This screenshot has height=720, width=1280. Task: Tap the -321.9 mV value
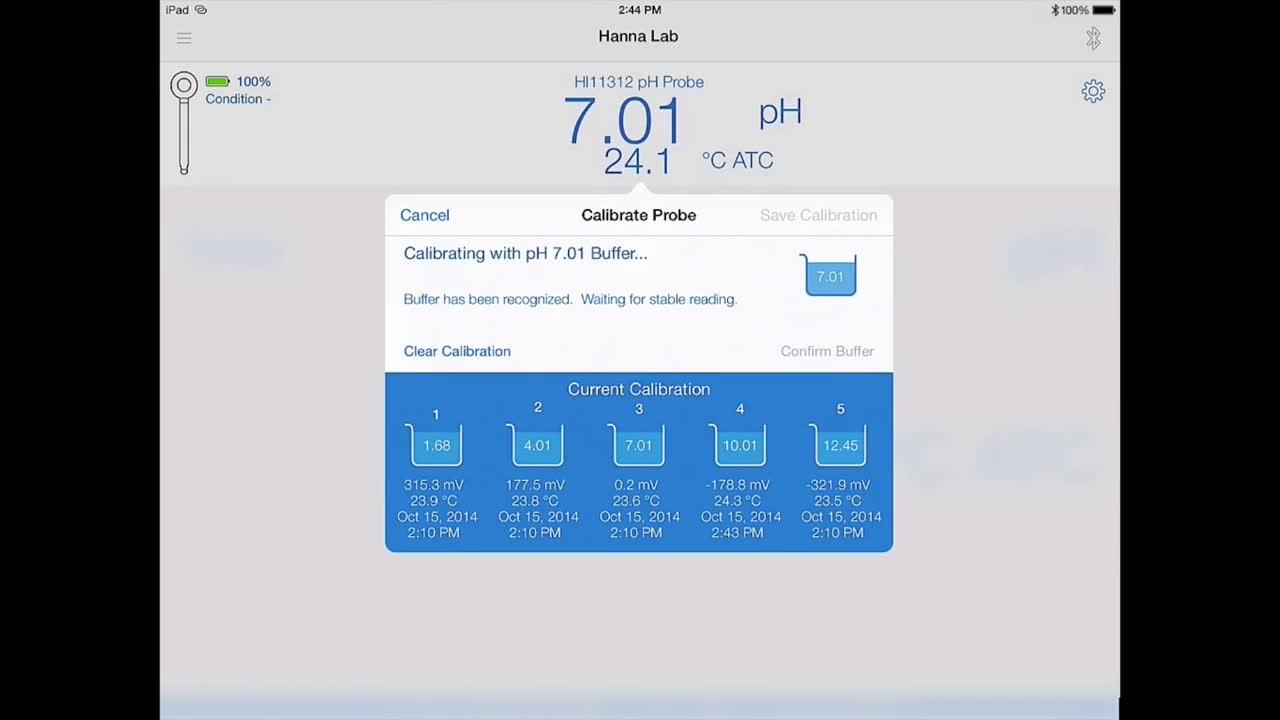(x=838, y=485)
